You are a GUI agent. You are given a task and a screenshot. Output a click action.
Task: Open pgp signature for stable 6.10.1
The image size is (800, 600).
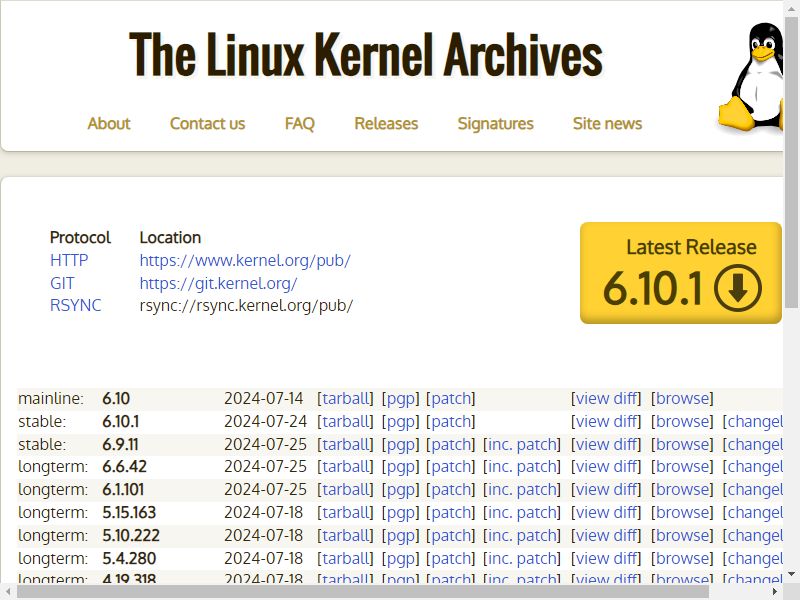tap(401, 422)
